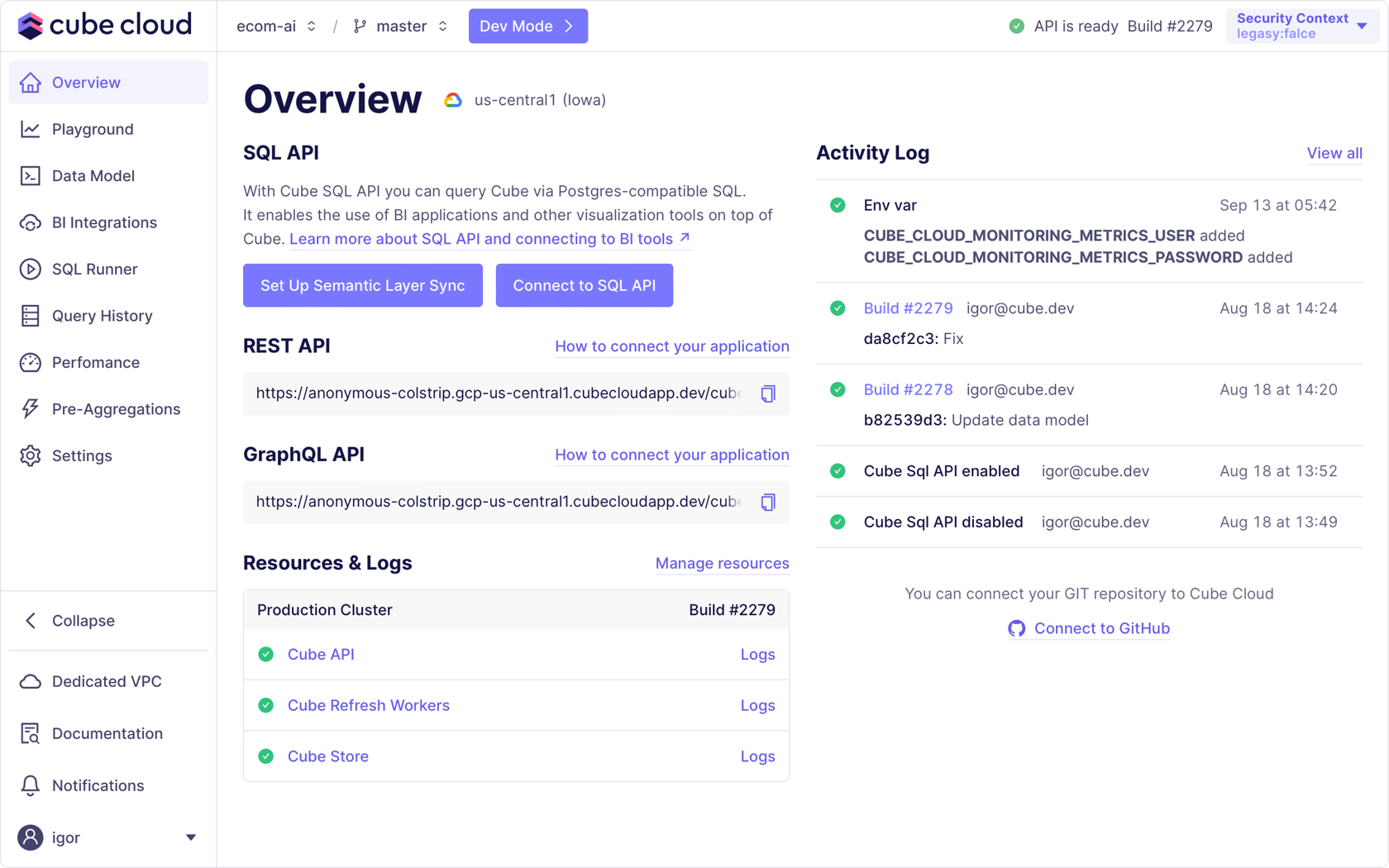Click the GitHub icon next to Connect to GitHub
The image size is (1389, 868).
(1017, 628)
